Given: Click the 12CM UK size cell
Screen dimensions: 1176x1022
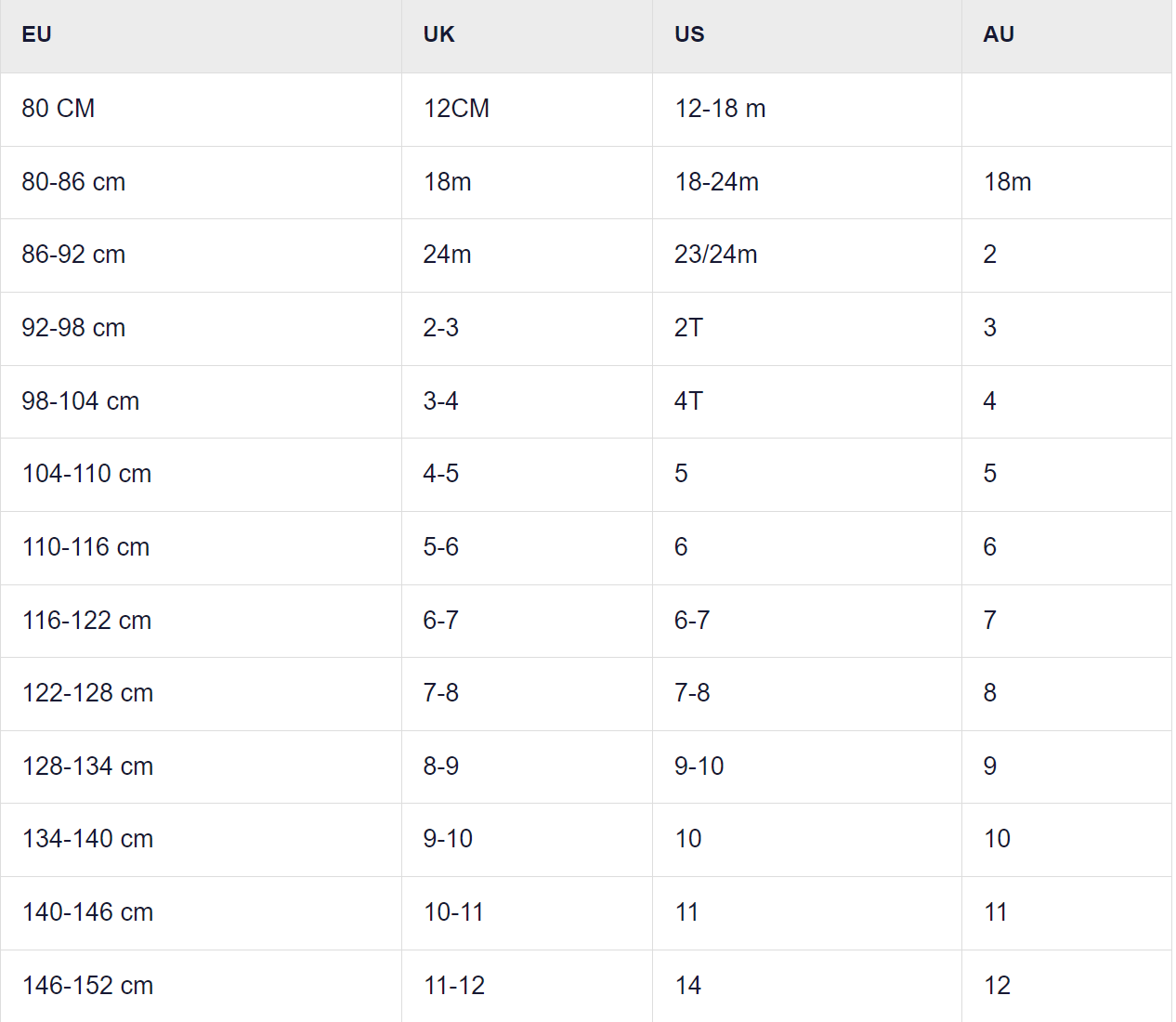Looking at the screenshot, I should point(456,109).
